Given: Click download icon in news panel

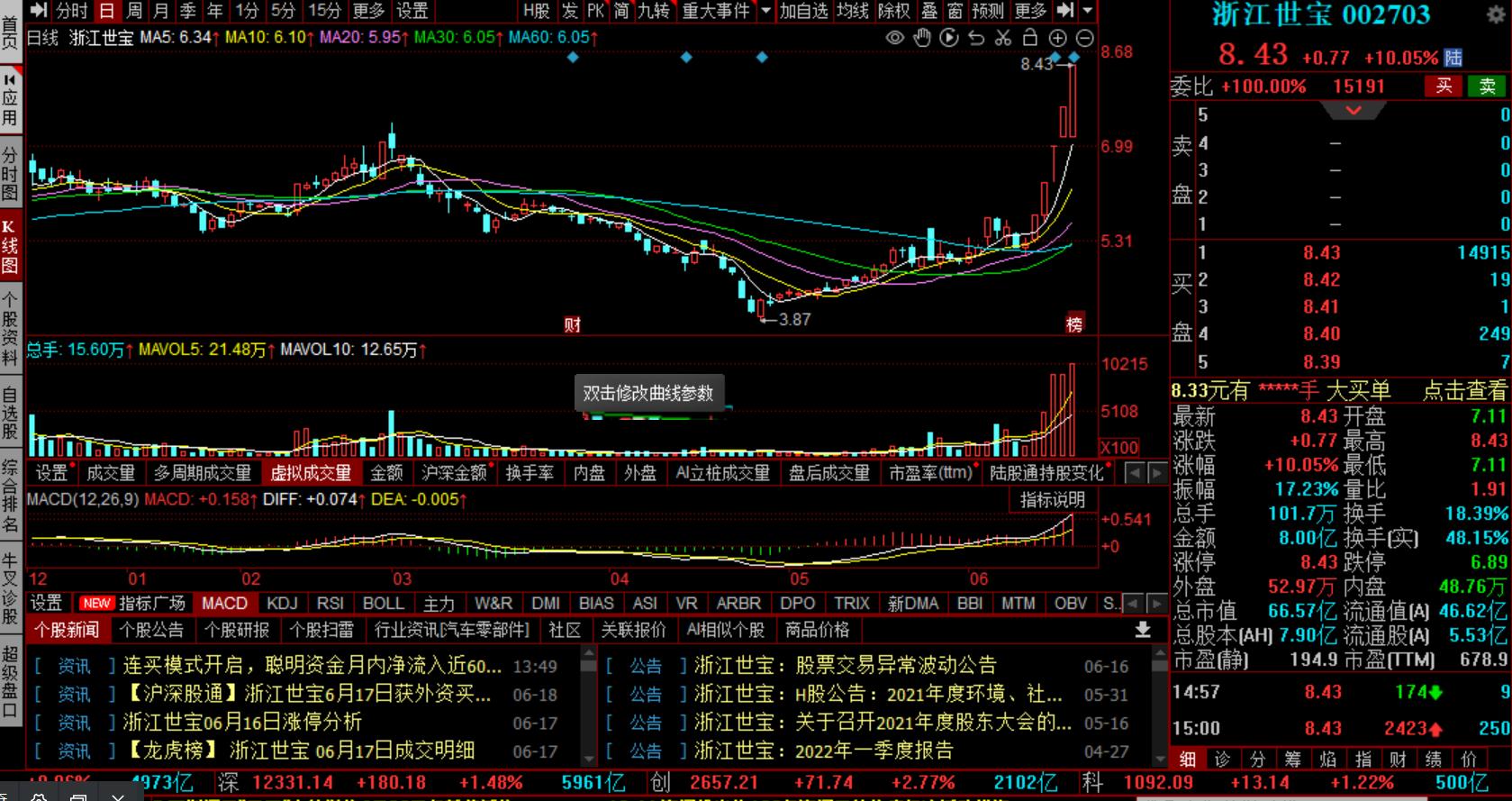Looking at the screenshot, I should [1143, 630].
